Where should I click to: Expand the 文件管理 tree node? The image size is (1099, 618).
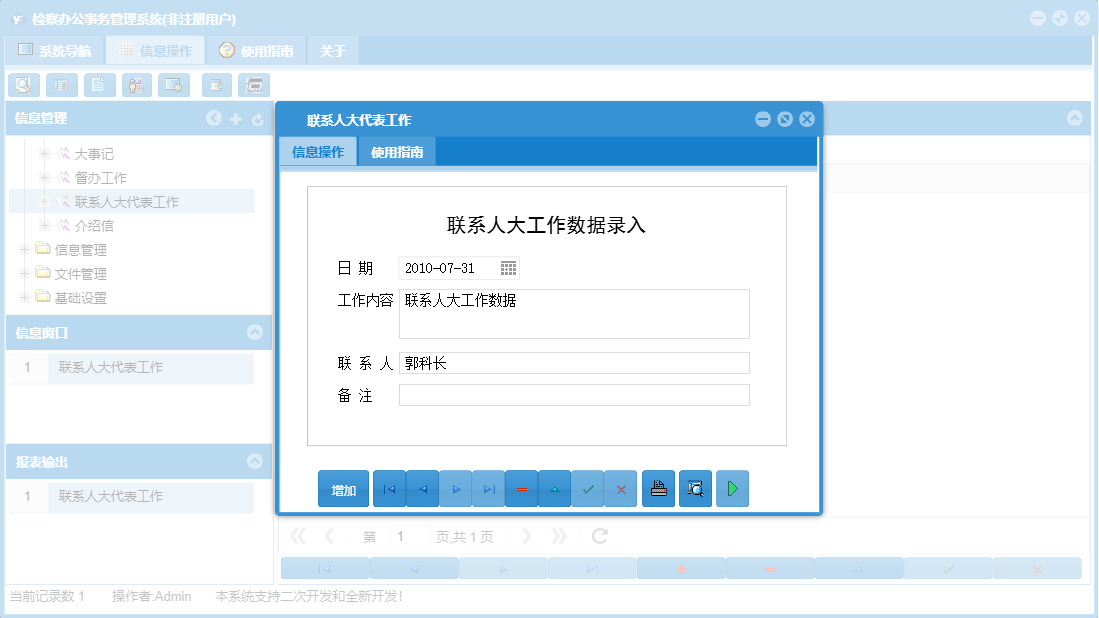tap(23, 272)
